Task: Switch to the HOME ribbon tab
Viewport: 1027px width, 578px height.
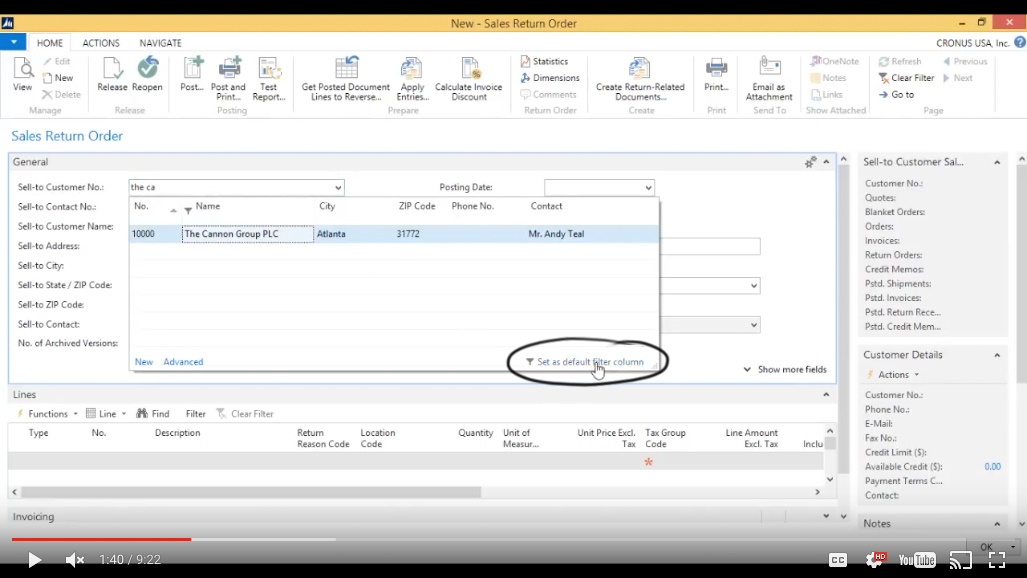Action: pos(50,43)
